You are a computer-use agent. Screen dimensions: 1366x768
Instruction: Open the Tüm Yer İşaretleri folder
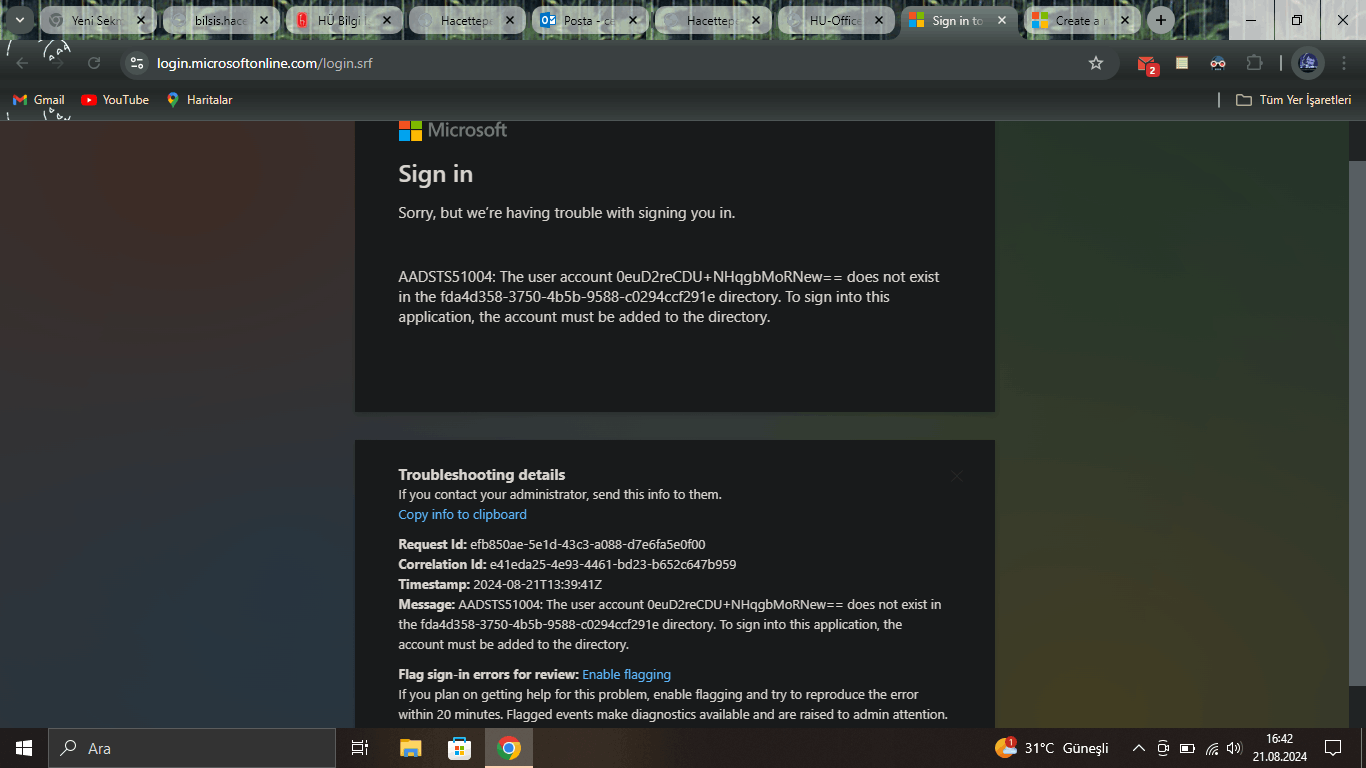[1294, 100]
